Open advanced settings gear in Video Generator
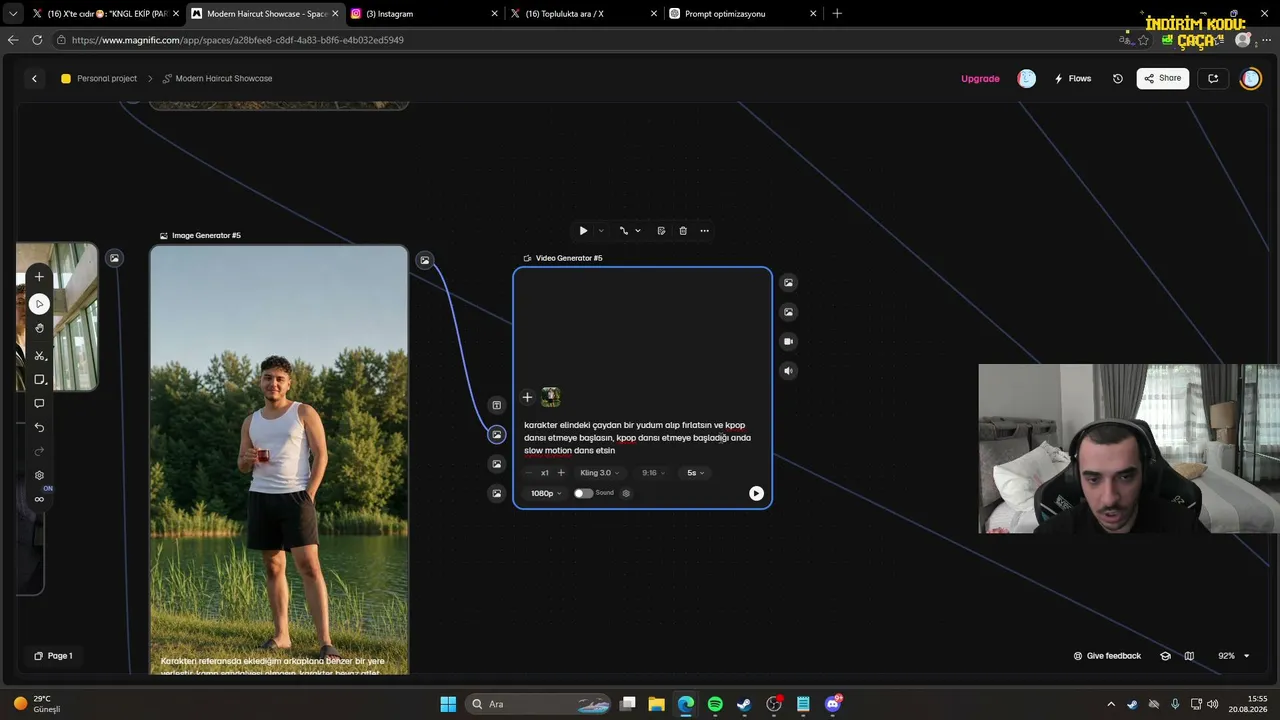The height and width of the screenshot is (720, 1280). tap(626, 493)
